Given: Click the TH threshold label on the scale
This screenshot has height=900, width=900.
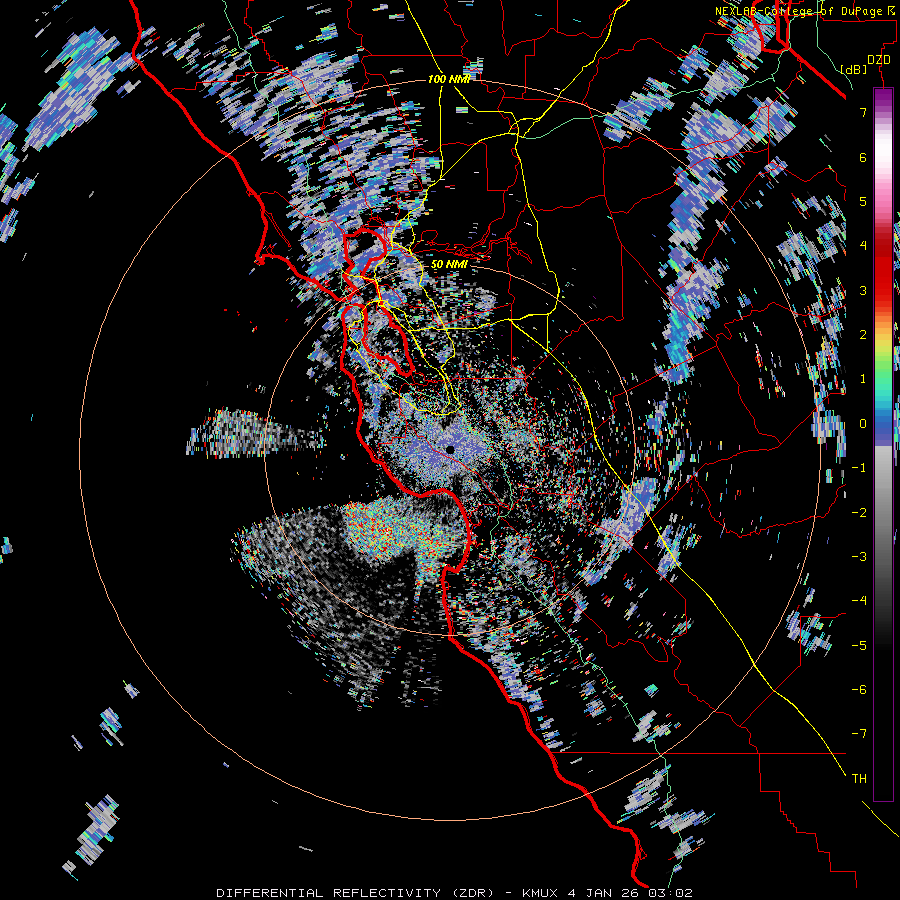Looking at the screenshot, I should 859,779.
